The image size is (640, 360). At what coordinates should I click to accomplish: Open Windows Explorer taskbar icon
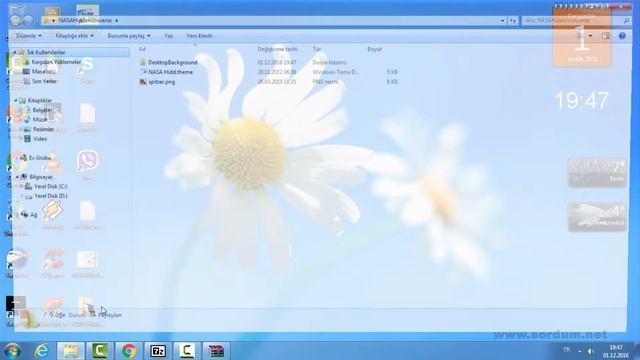(71, 351)
